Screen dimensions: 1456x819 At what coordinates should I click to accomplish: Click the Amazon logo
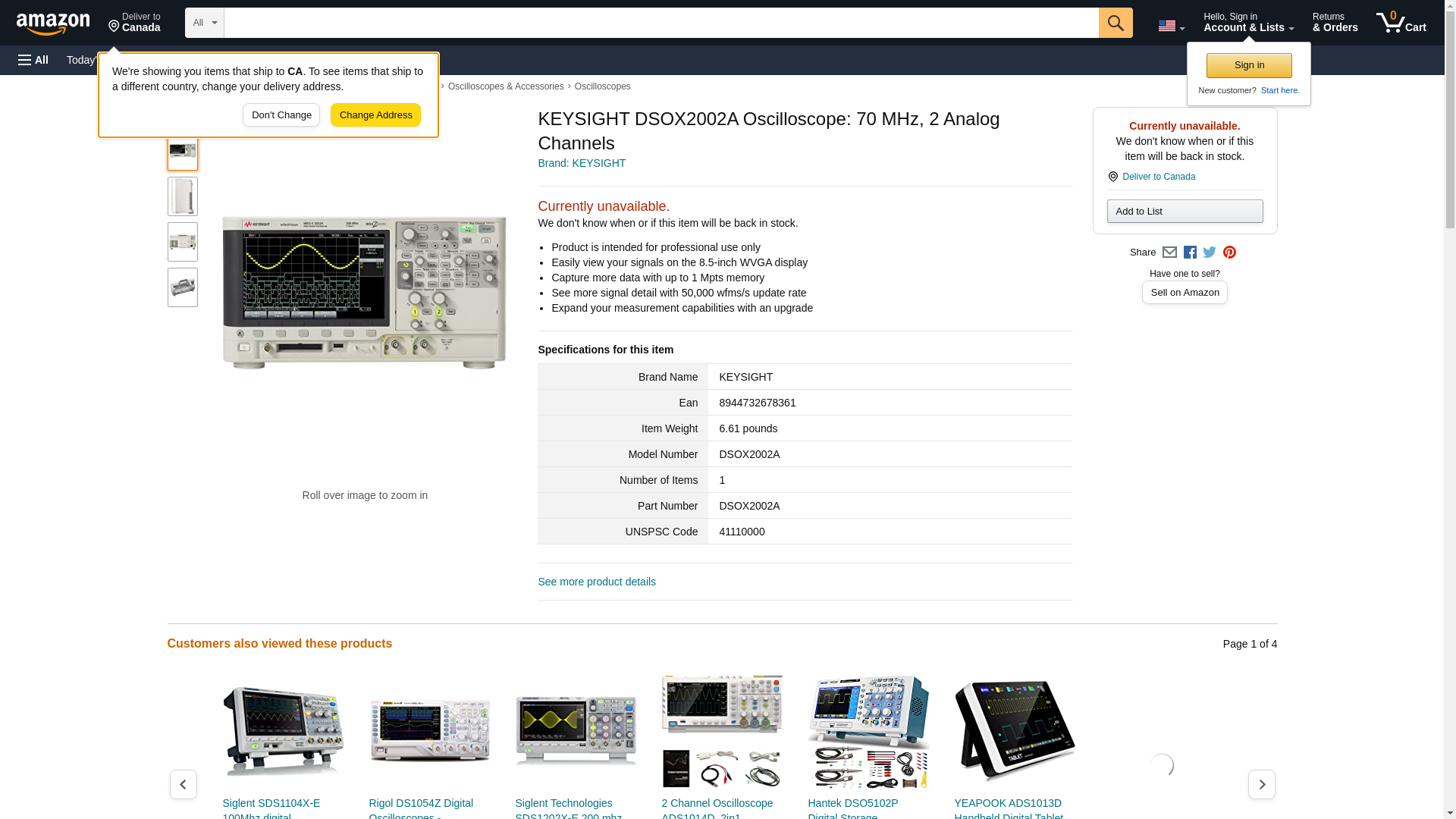[x=53, y=24]
